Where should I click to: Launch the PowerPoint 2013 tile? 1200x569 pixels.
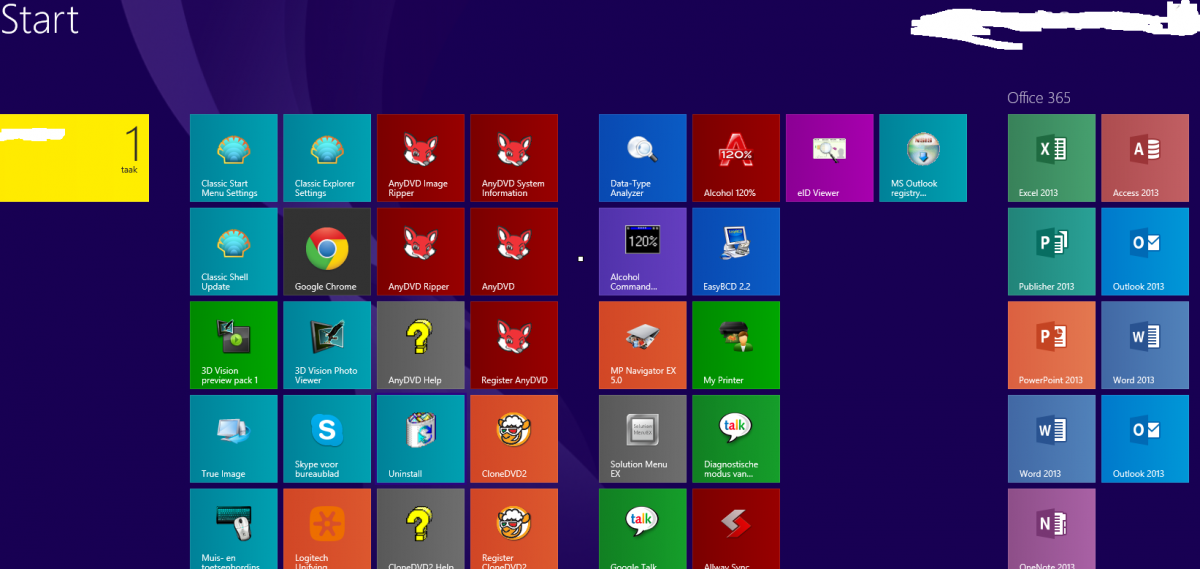(1052, 345)
